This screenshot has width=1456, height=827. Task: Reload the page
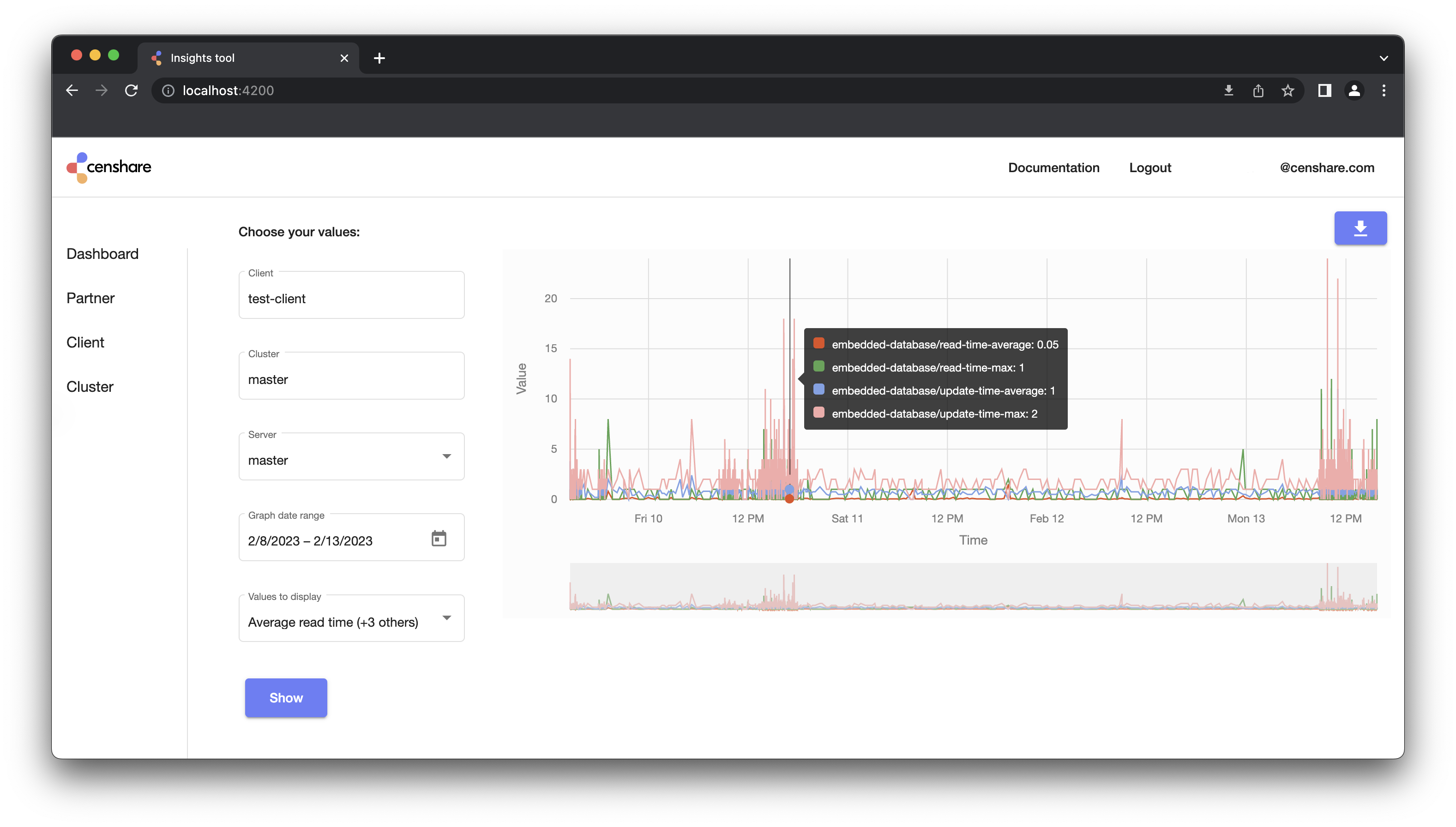click(131, 90)
